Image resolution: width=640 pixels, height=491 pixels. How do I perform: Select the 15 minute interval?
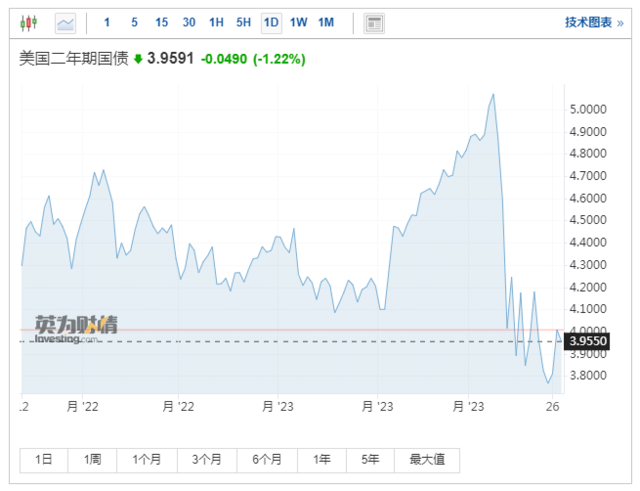[x=161, y=22]
